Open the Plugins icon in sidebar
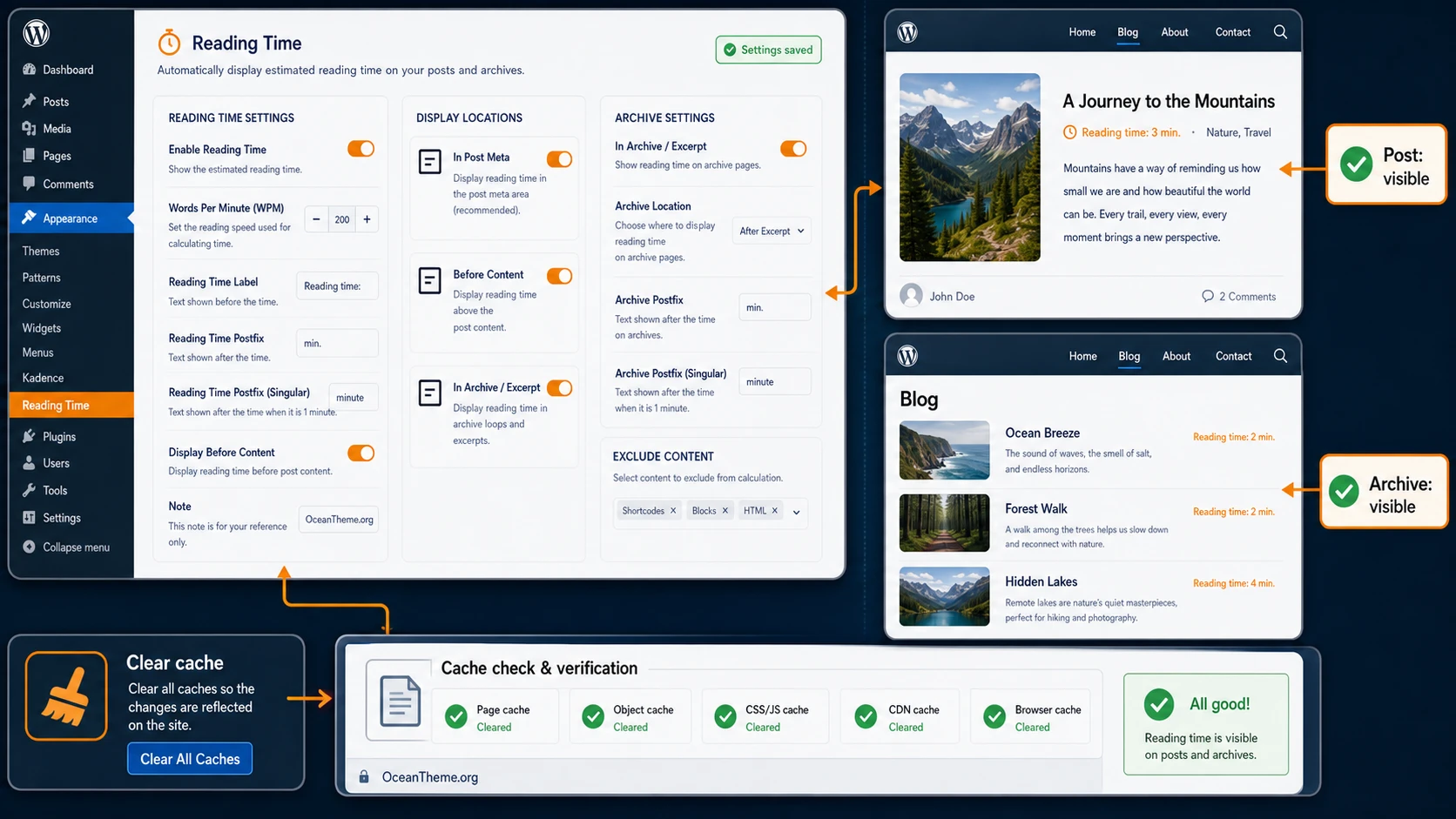1456x819 pixels. click(30, 436)
